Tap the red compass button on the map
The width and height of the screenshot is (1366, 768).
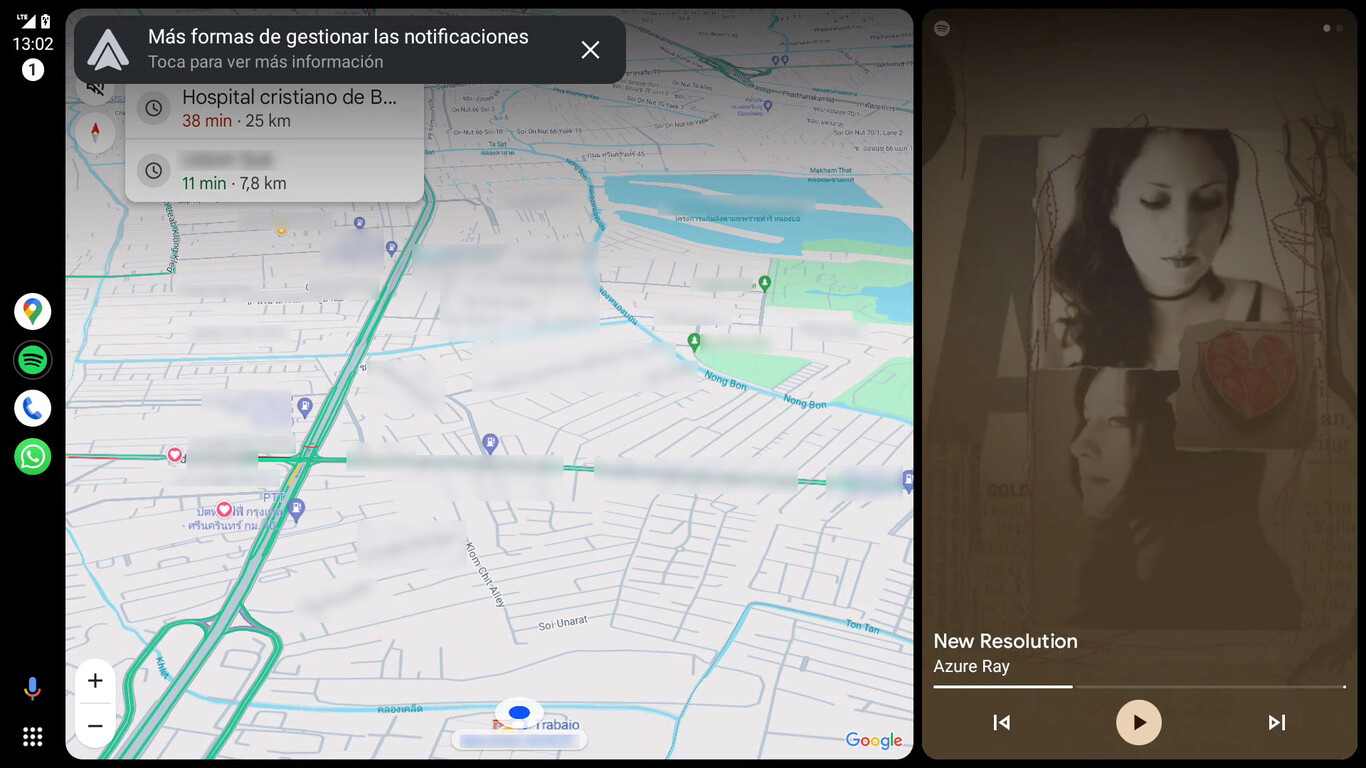[96, 131]
